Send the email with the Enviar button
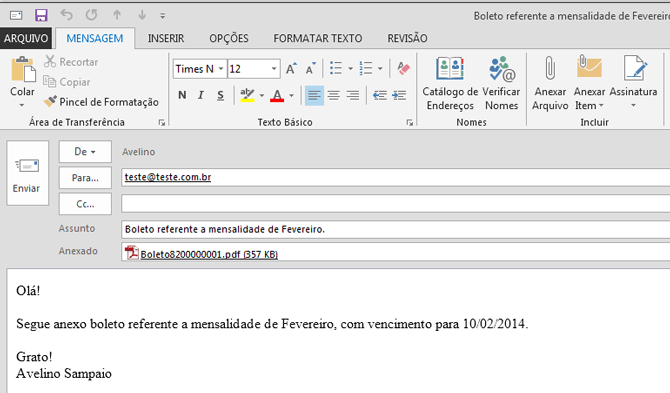 (27, 173)
